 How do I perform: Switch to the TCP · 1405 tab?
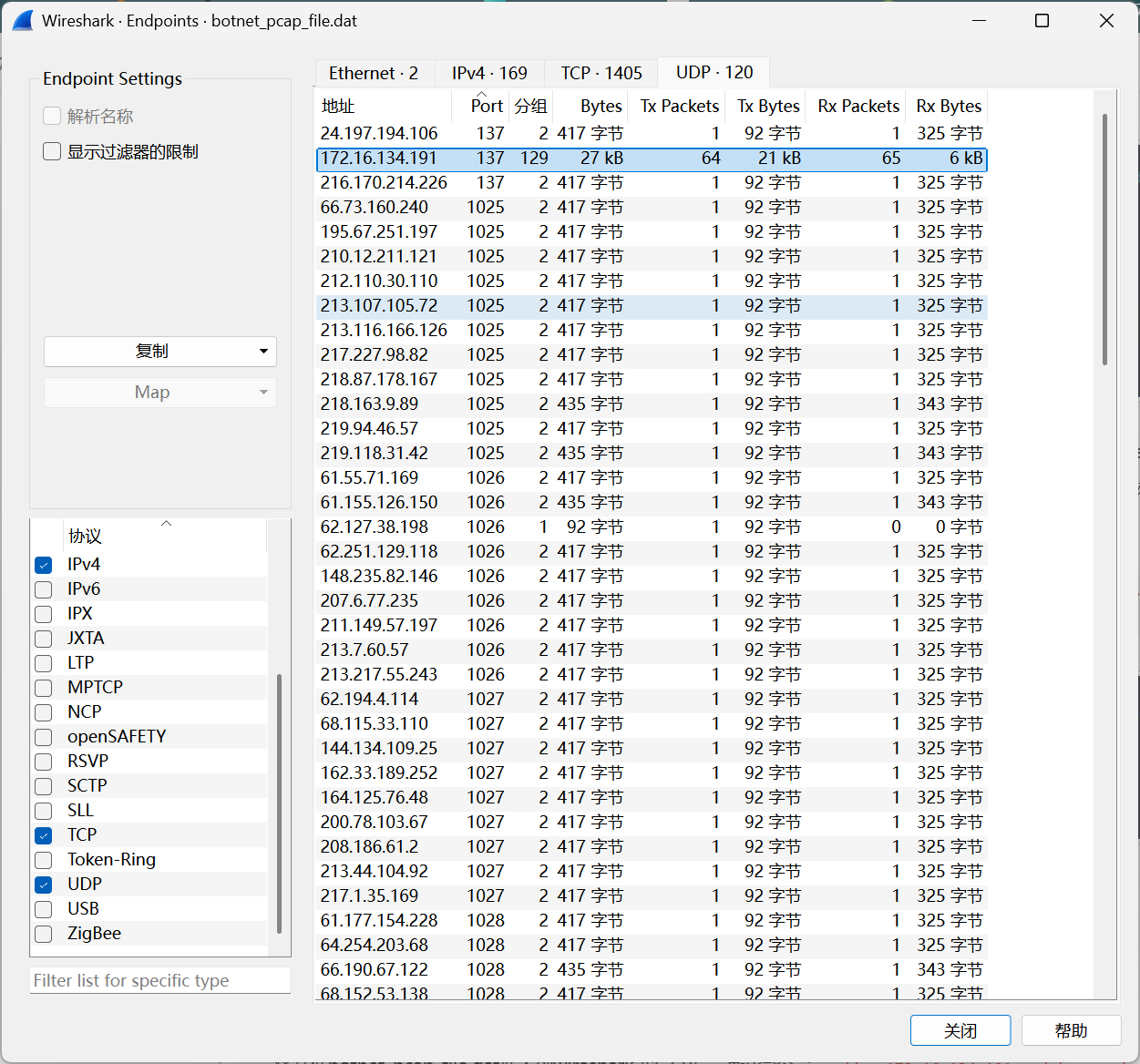[601, 73]
